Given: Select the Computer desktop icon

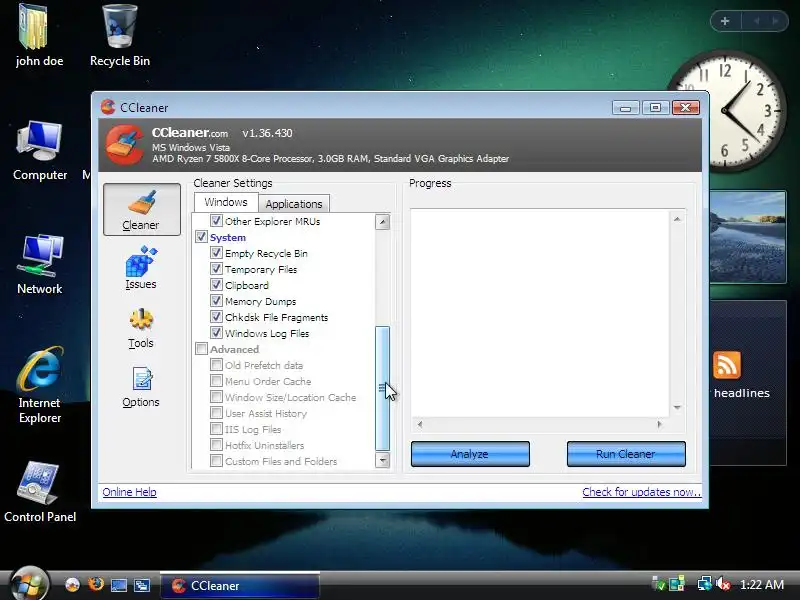Looking at the screenshot, I should click(40, 151).
